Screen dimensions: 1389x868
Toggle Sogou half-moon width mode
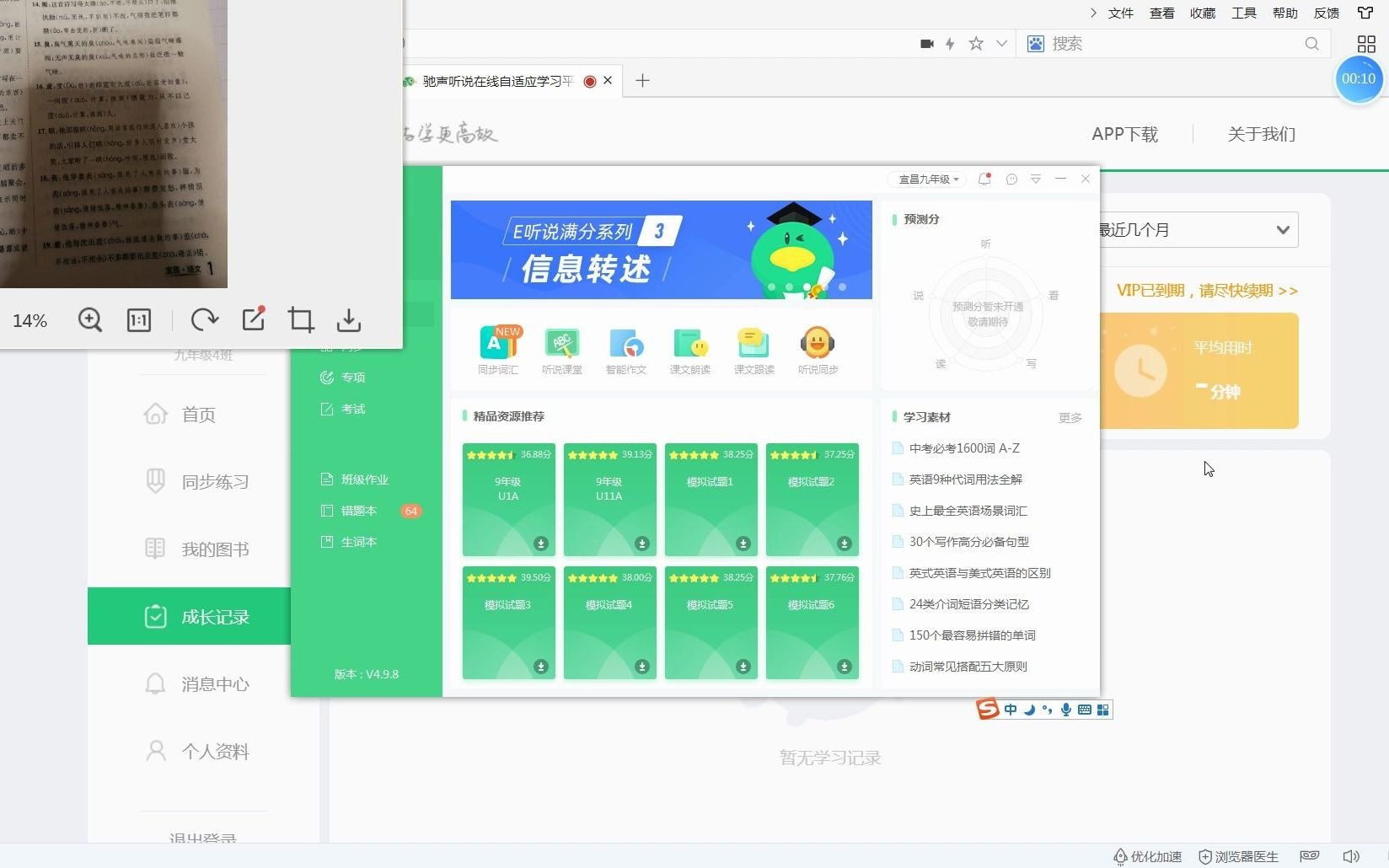pos(1029,710)
